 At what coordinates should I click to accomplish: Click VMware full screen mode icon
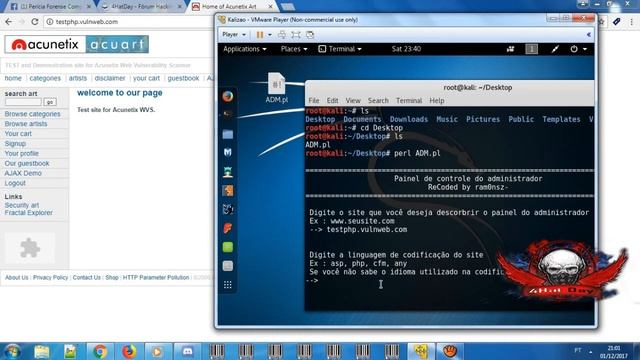tap(296, 35)
